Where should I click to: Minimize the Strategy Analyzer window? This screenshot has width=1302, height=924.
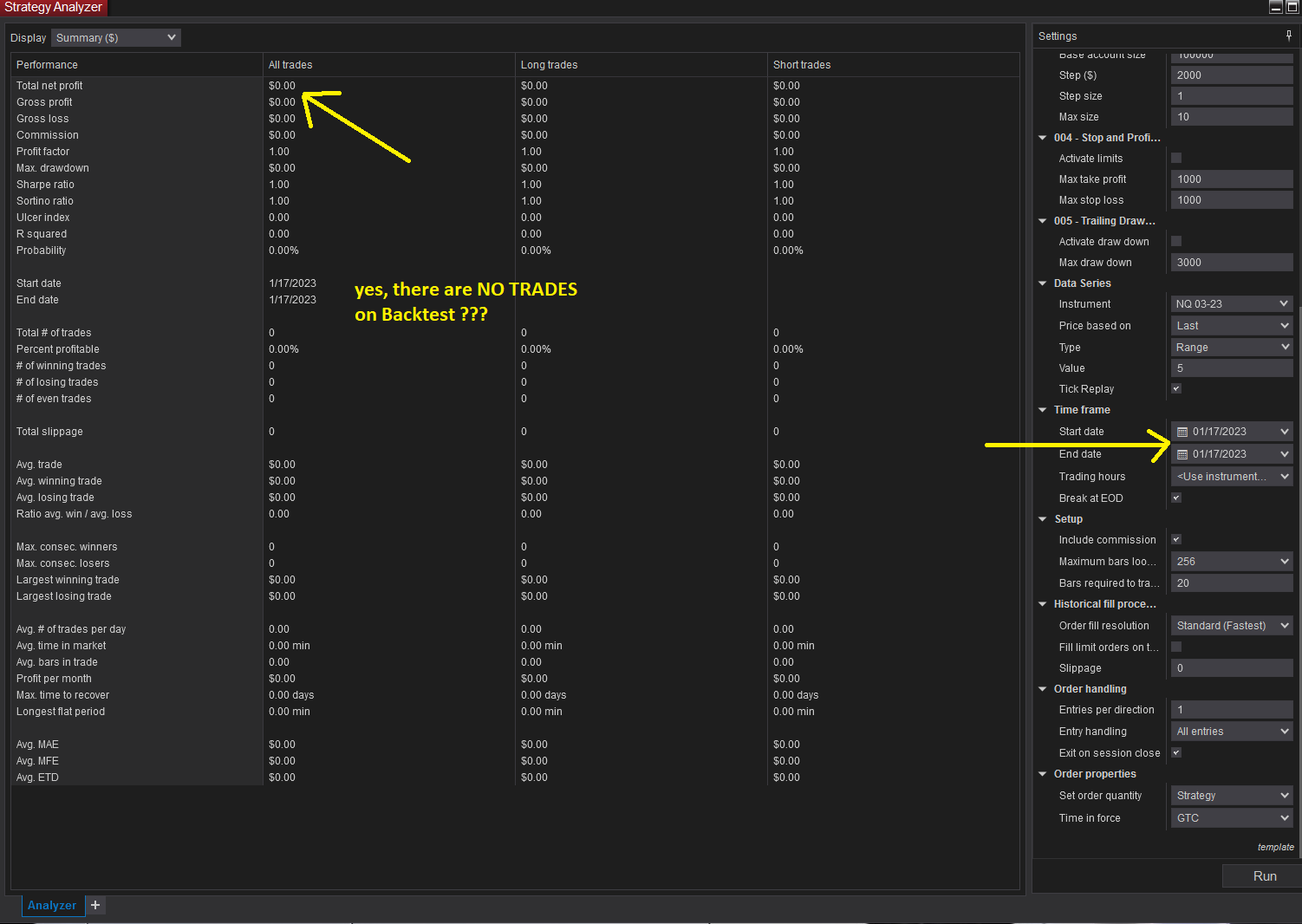(x=1276, y=7)
